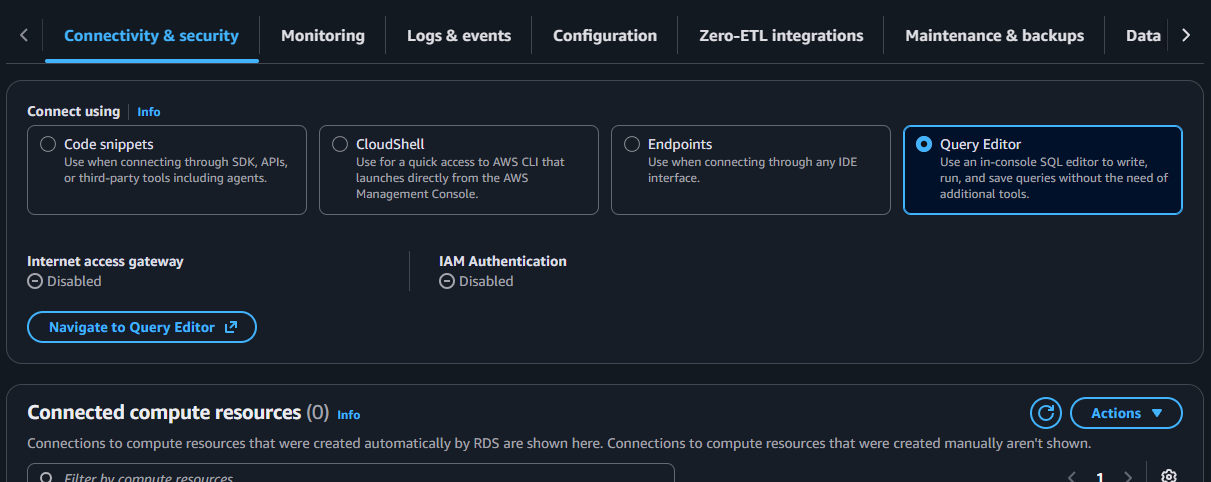Select the Query Editor radio option
The width and height of the screenshot is (1211, 482).
[x=924, y=144]
